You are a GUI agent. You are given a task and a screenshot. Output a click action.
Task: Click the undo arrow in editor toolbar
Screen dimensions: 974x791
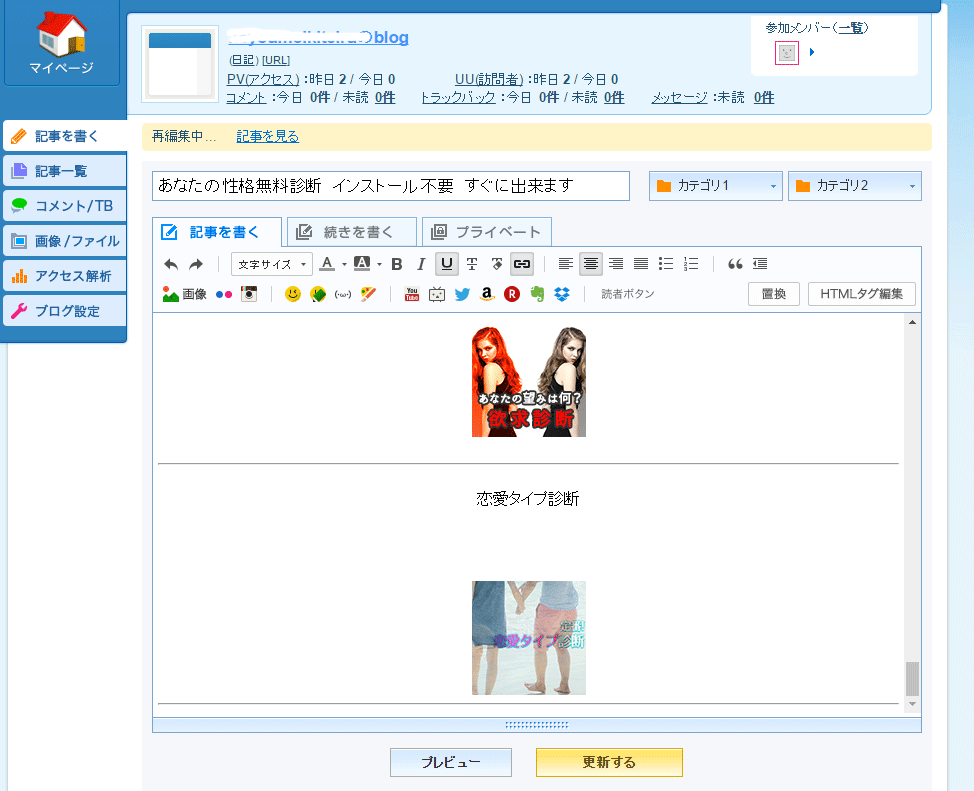[171, 264]
